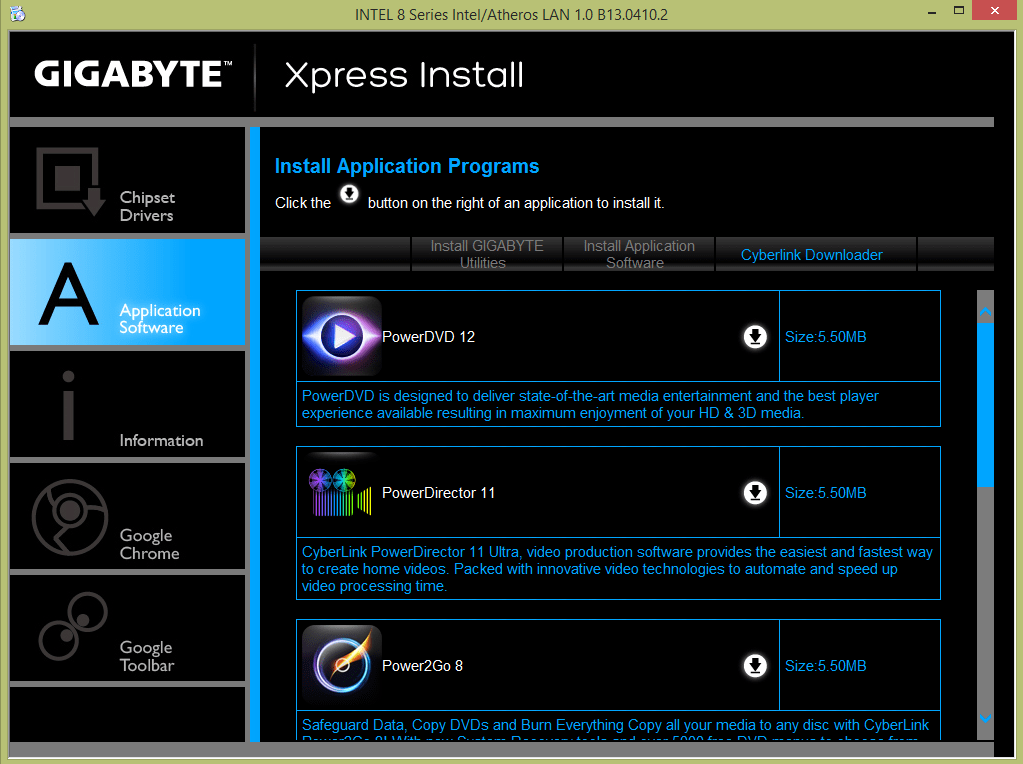Click the PowerDirector 11 download button

755,493
